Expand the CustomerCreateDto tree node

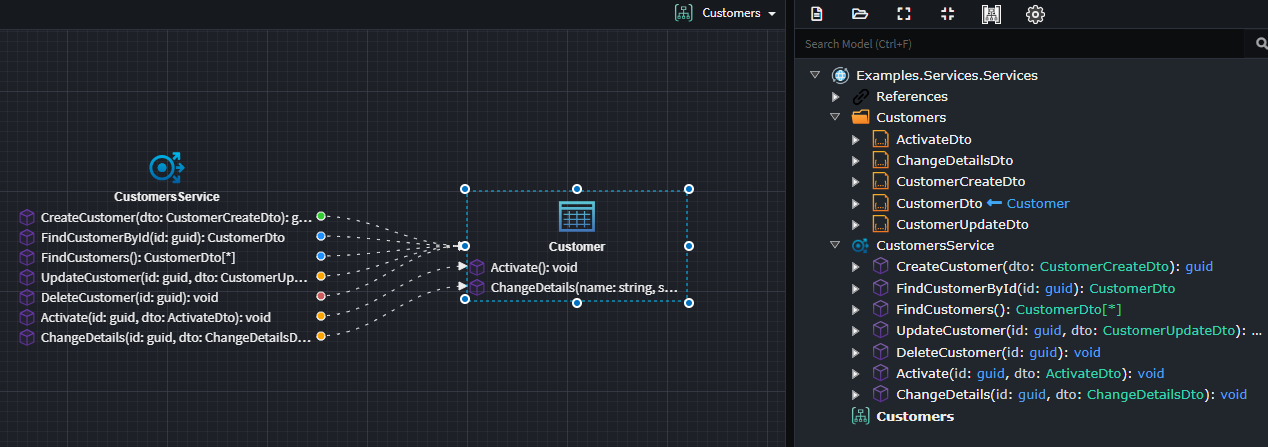pos(856,181)
